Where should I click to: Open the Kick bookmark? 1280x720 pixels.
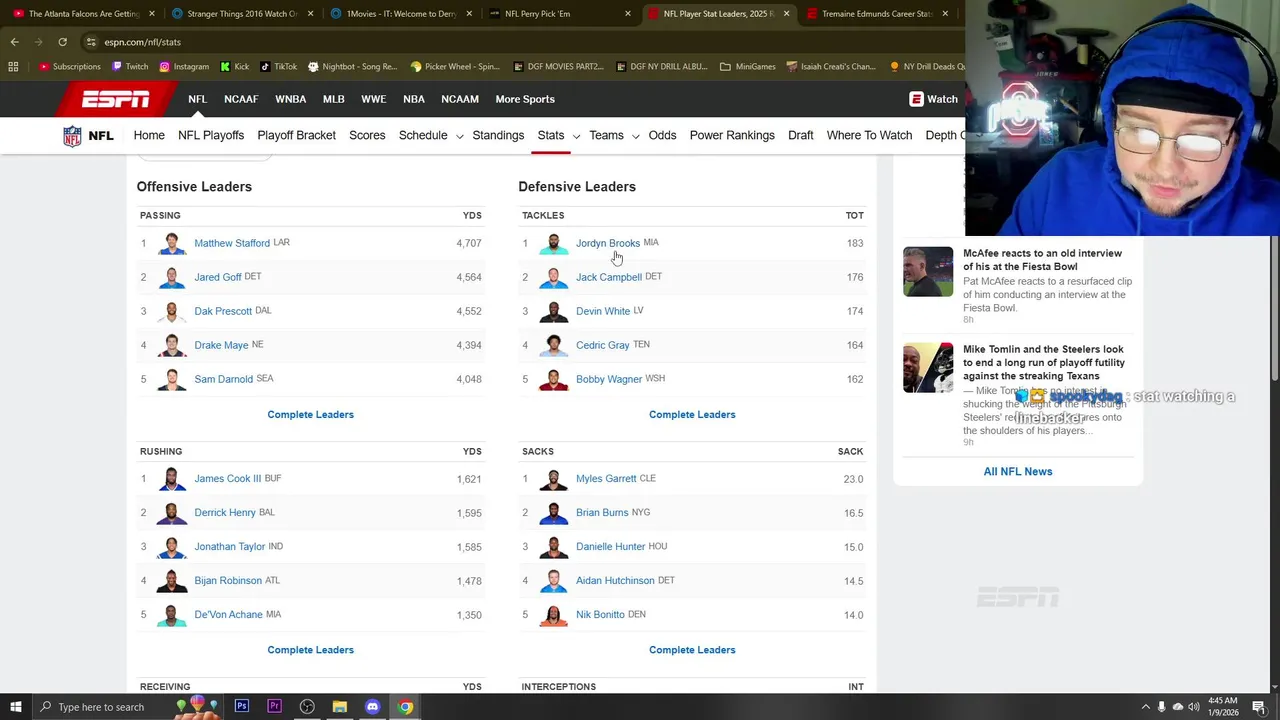[x=234, y=67]
